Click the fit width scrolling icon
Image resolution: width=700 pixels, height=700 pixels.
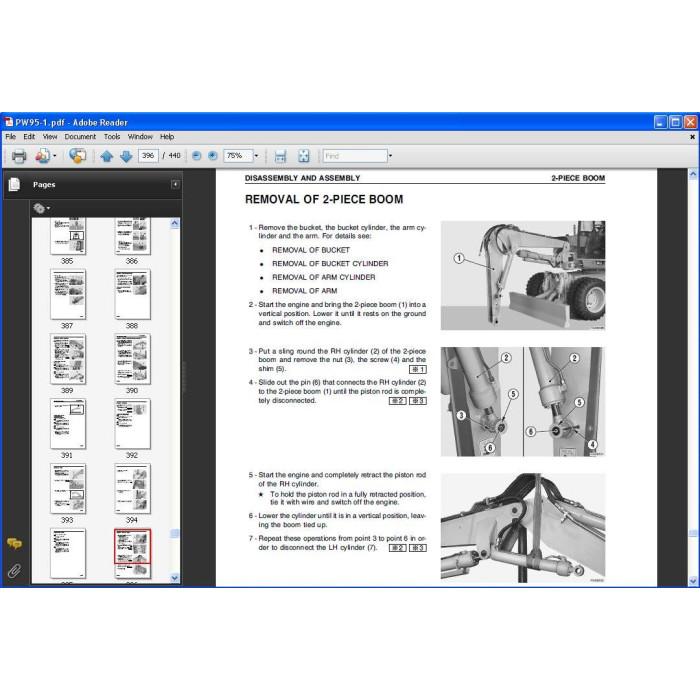tap(280, 156)
